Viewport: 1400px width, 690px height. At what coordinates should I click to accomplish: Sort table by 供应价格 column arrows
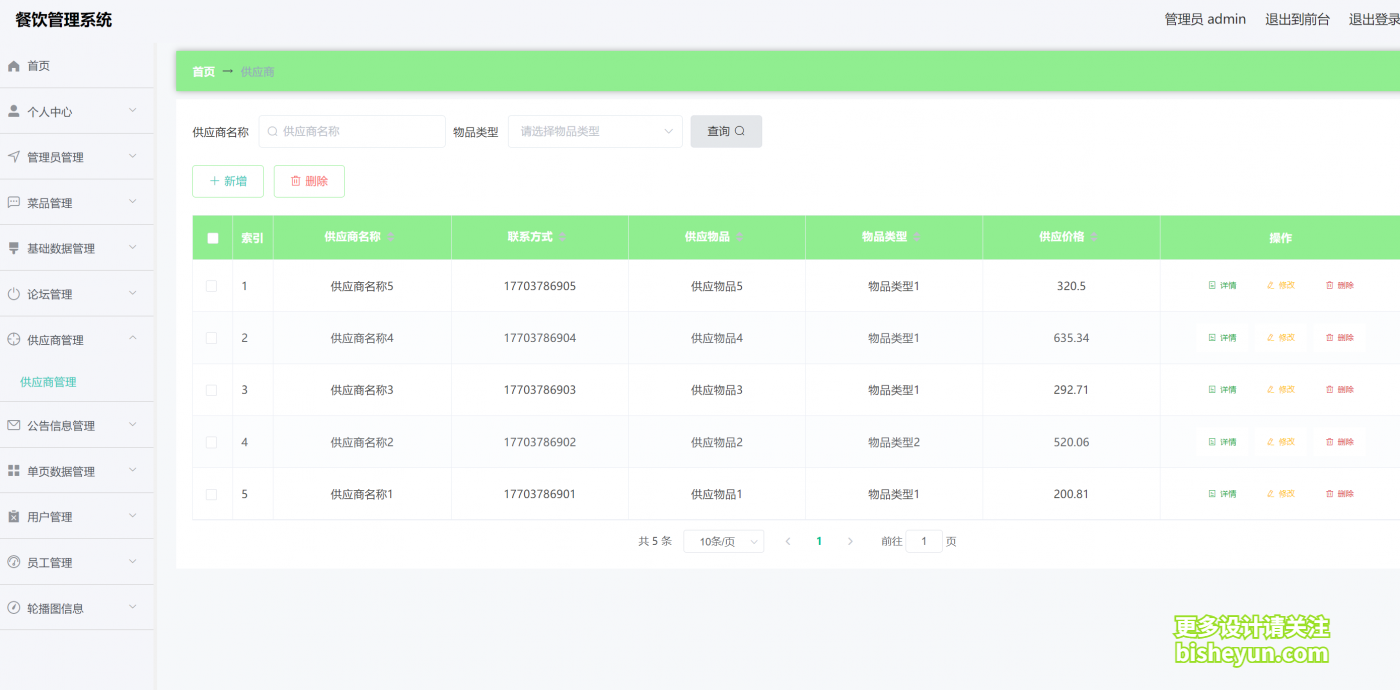pyautogui.click(x=1094, y=237)
